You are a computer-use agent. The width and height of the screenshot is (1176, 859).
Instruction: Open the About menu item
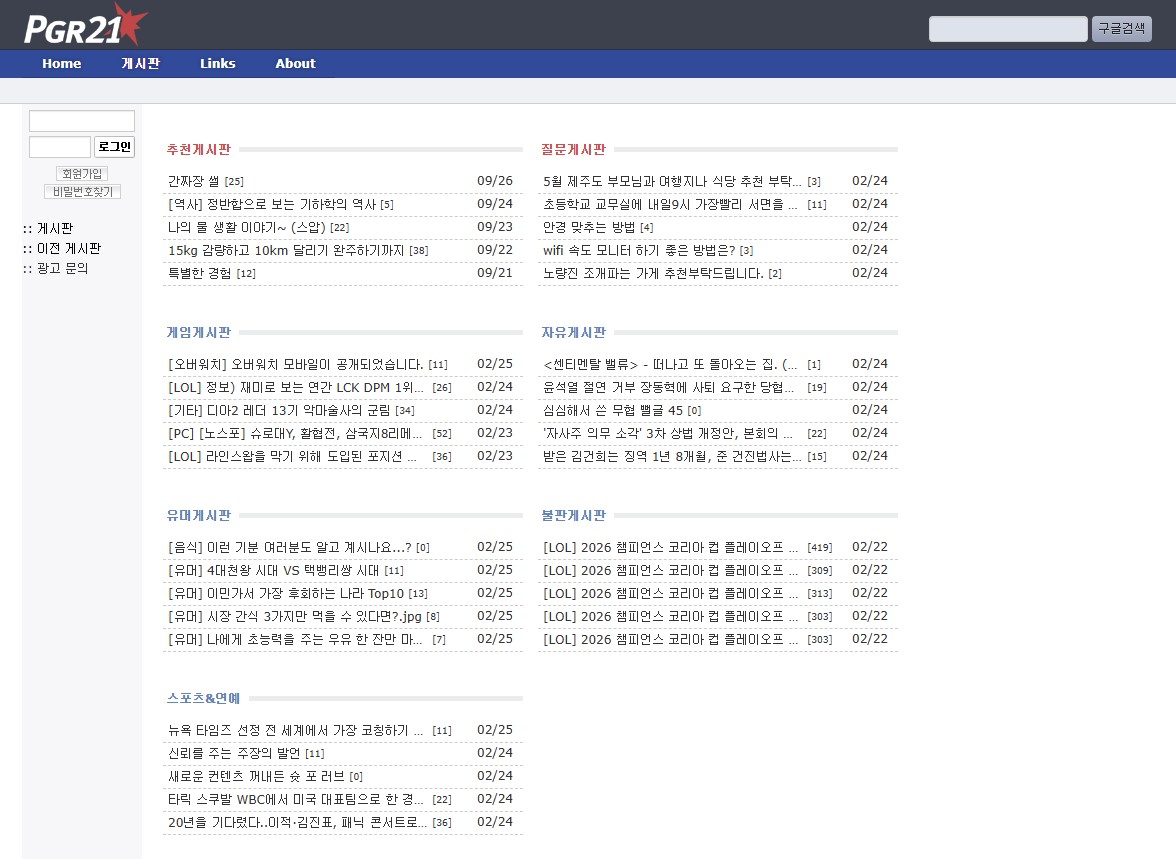click(296, 64)
